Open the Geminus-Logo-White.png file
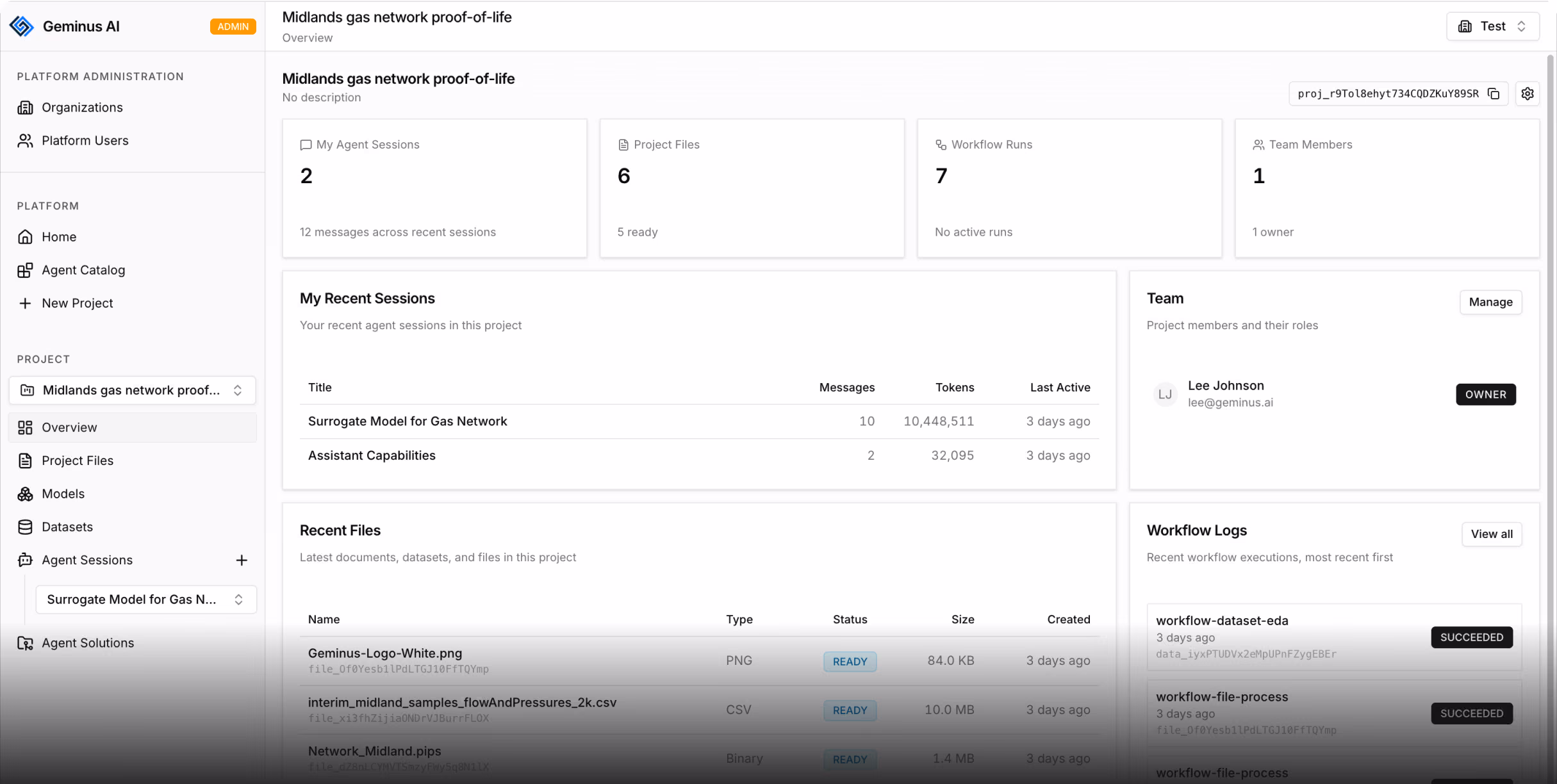The image size is (1557, 784). click(x=699, y=660)
